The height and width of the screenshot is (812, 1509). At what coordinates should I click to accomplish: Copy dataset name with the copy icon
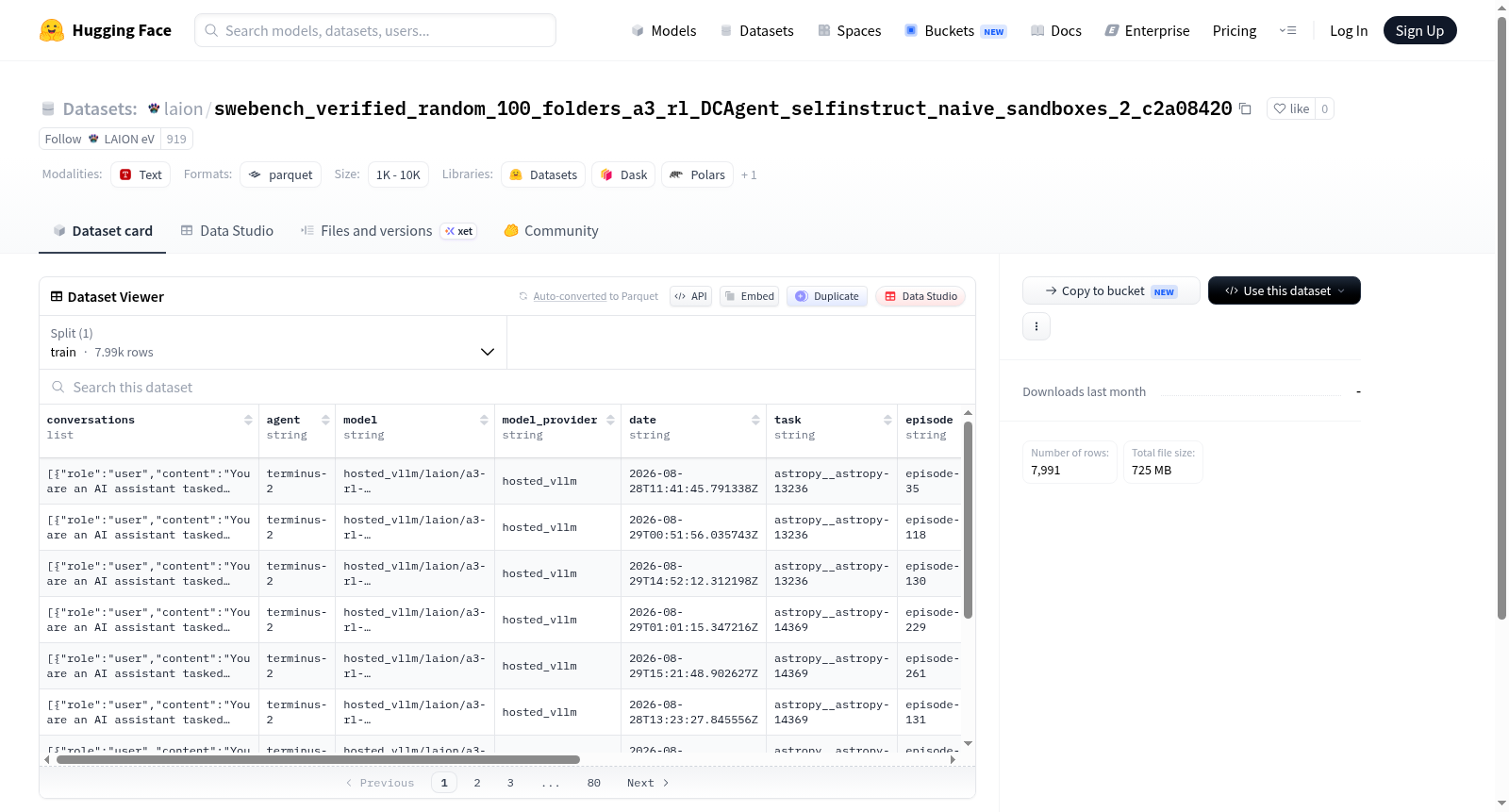[x=1245, y=108]
